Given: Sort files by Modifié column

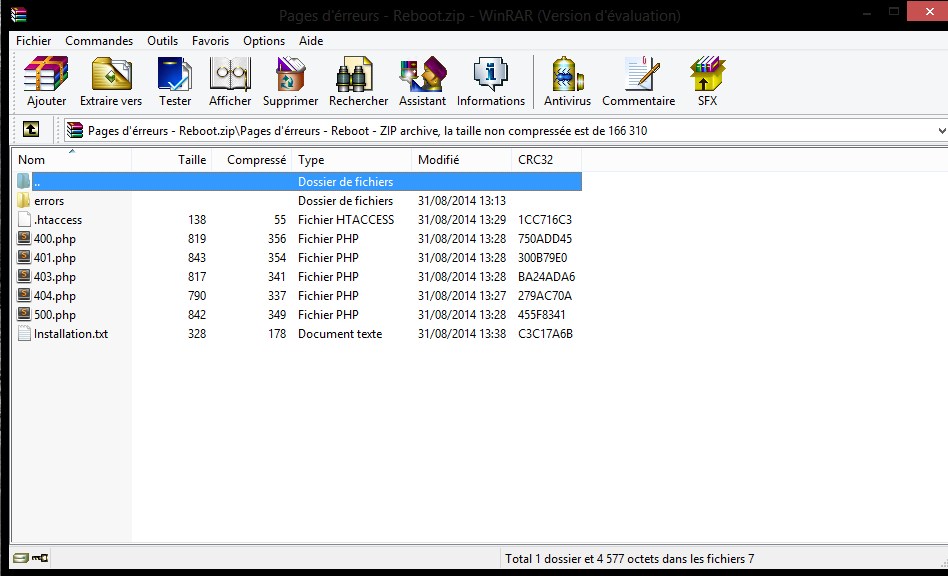Looking at the screenshot, I should 461,160.
